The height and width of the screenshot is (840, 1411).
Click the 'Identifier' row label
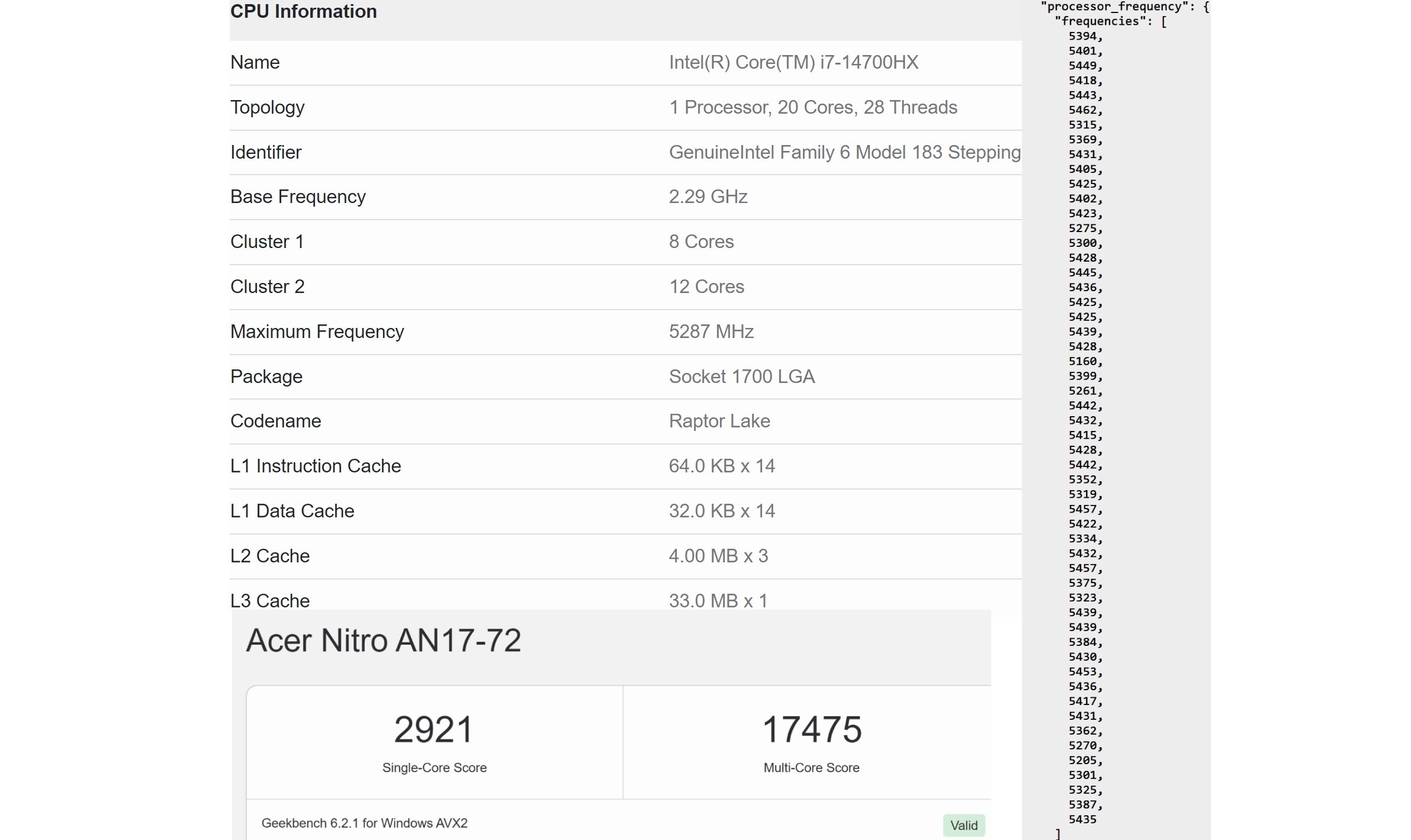pos(266,152)
